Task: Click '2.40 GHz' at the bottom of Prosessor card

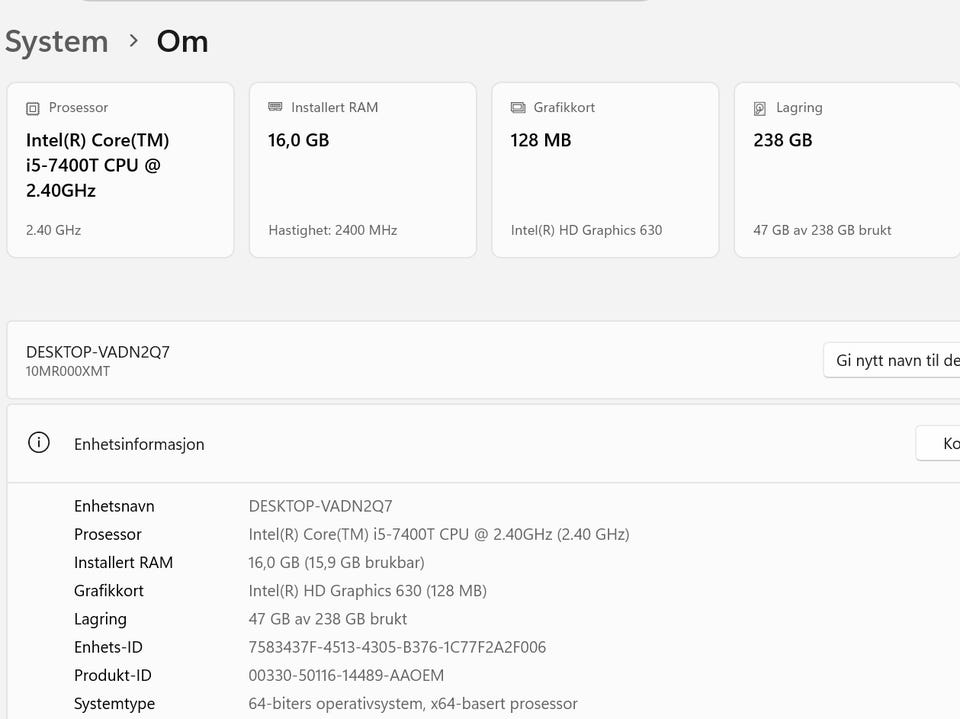Action: (53, 230)
